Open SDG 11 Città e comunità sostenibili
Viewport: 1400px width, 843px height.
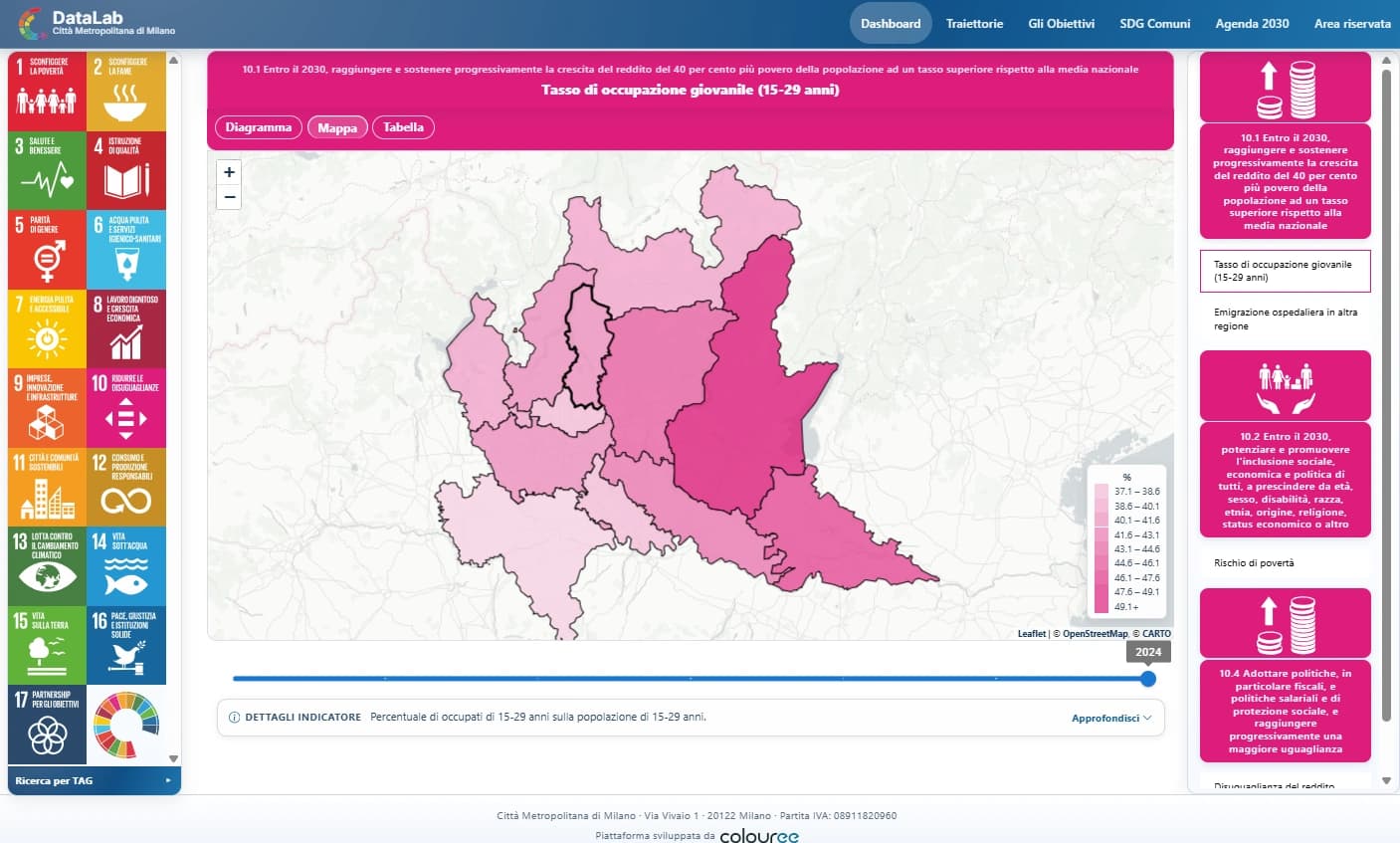click(x=47, y=487)
